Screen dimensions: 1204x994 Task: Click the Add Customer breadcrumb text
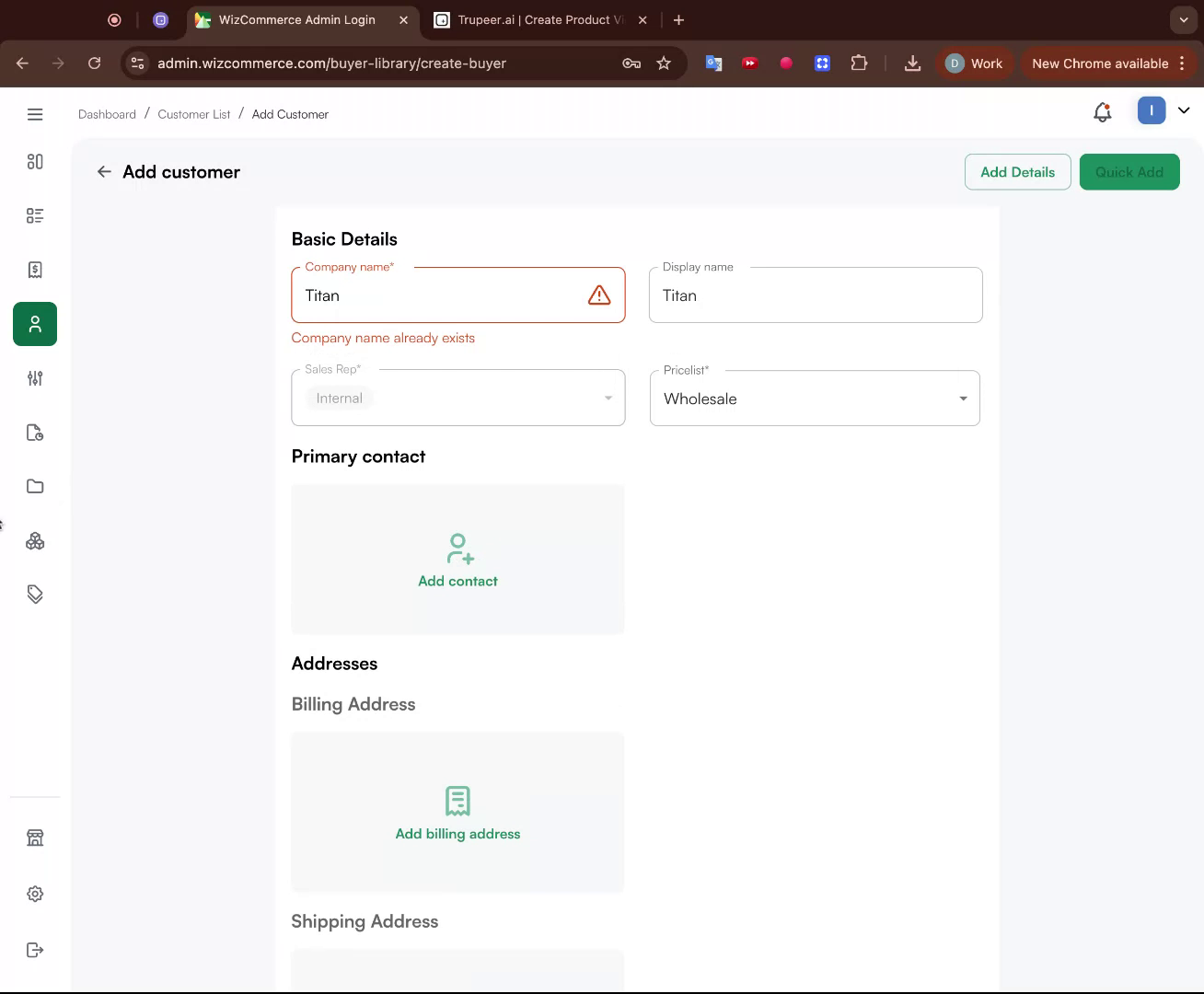coord(290,114)
